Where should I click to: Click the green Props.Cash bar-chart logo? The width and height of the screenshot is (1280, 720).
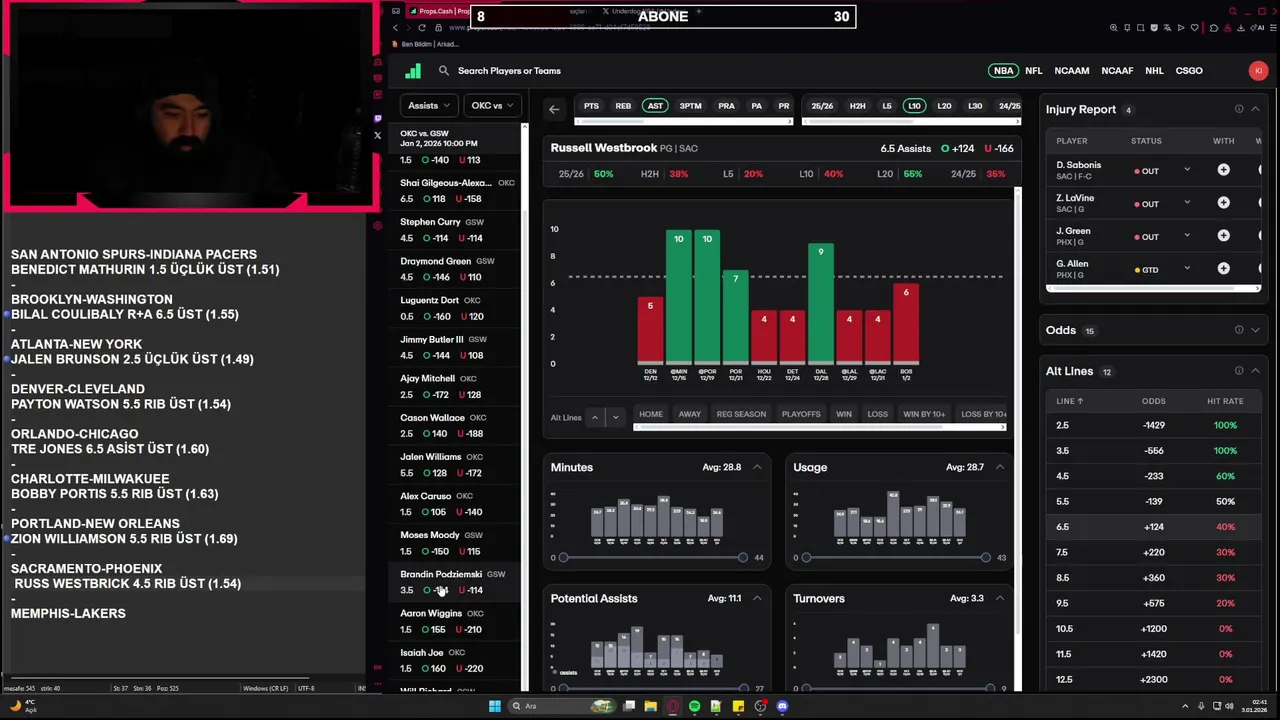413,71
